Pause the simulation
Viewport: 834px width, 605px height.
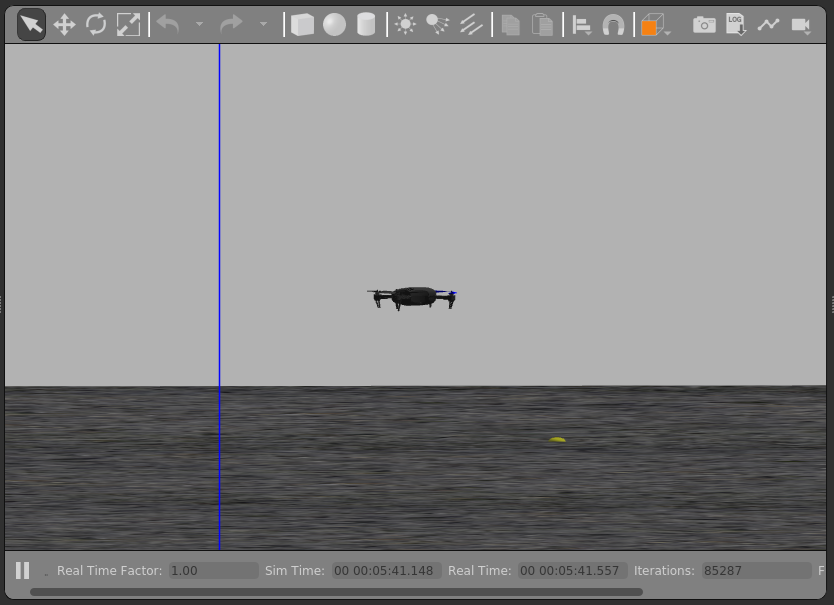pyautogui.click(x=22, y=571)
